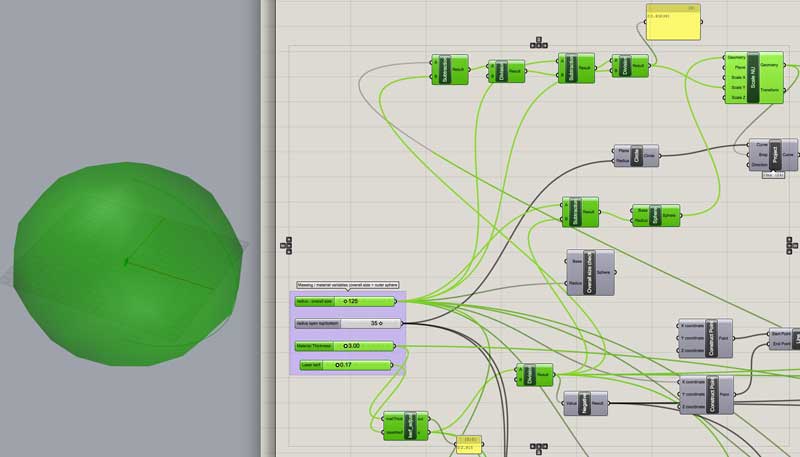Click X coordinate on upper Construct Point
The height and width of the screenshot is (457, 800).
coord(692,325)
